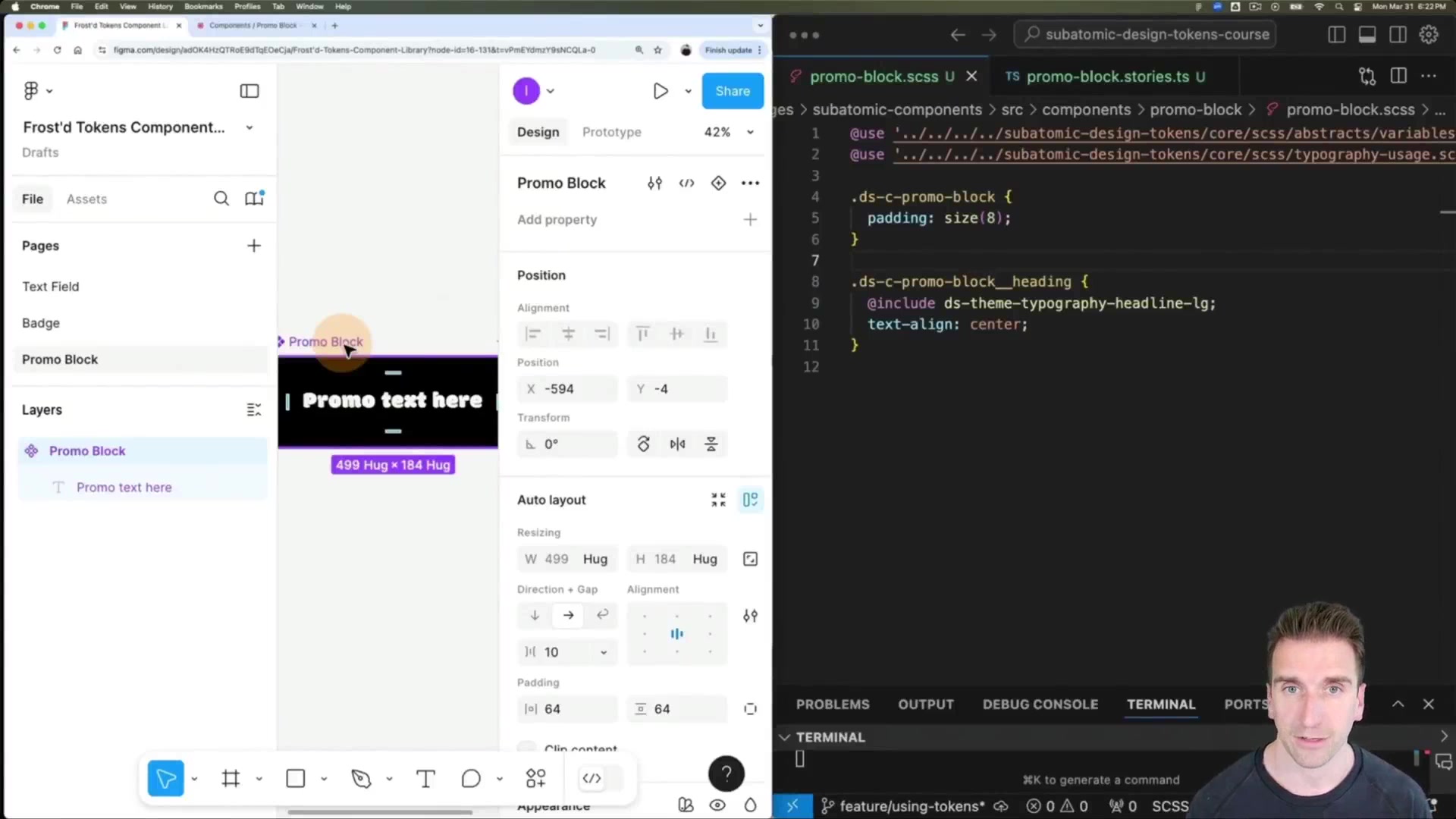Open the Figma main menu icon
1456x819 pixels.
coord(31,91)
